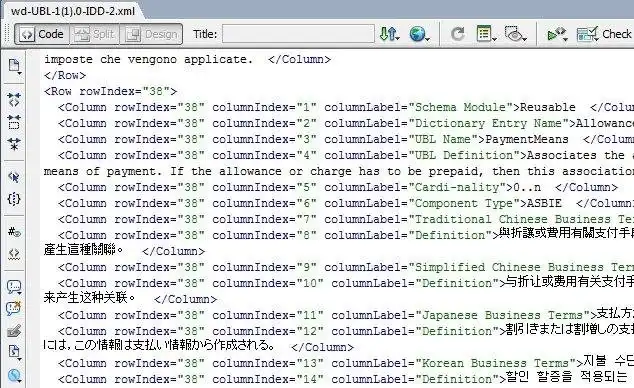Open the View Options menu
Screen dimensions: 634x388
[486, 34]
